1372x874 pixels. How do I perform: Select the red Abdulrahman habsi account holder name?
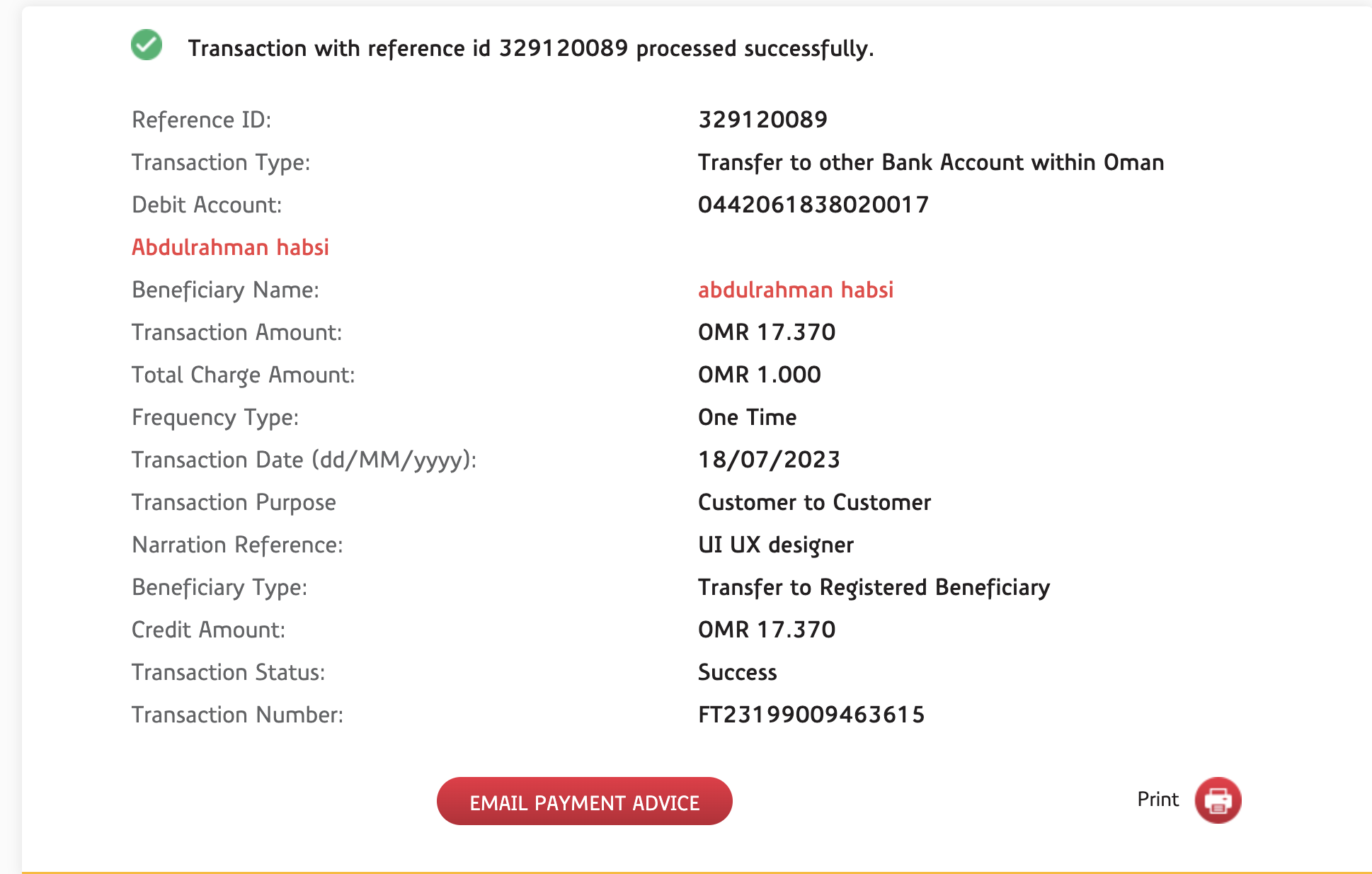(230, 247)
